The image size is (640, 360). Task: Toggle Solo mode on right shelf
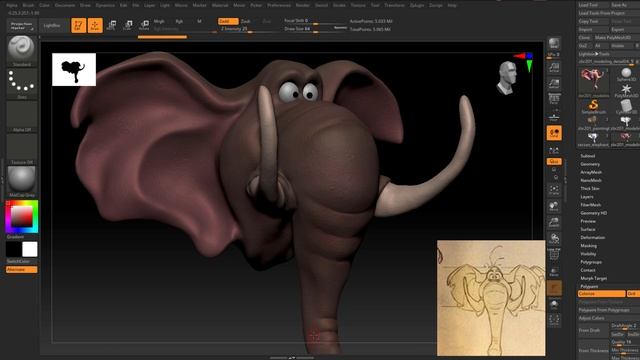coord(554,304)
